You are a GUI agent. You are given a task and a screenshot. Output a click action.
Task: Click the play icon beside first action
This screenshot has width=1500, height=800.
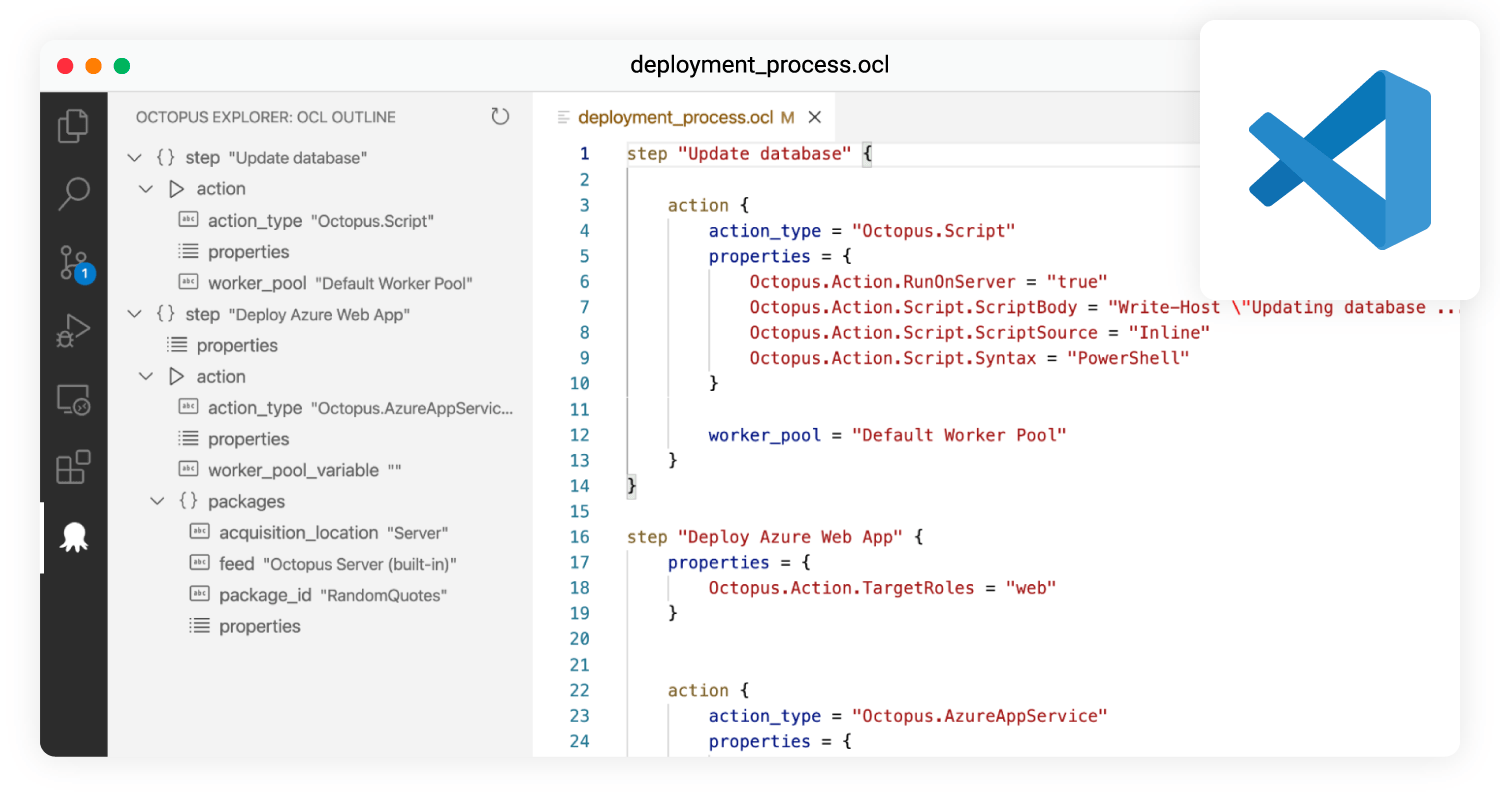click(x=177, y=189)
